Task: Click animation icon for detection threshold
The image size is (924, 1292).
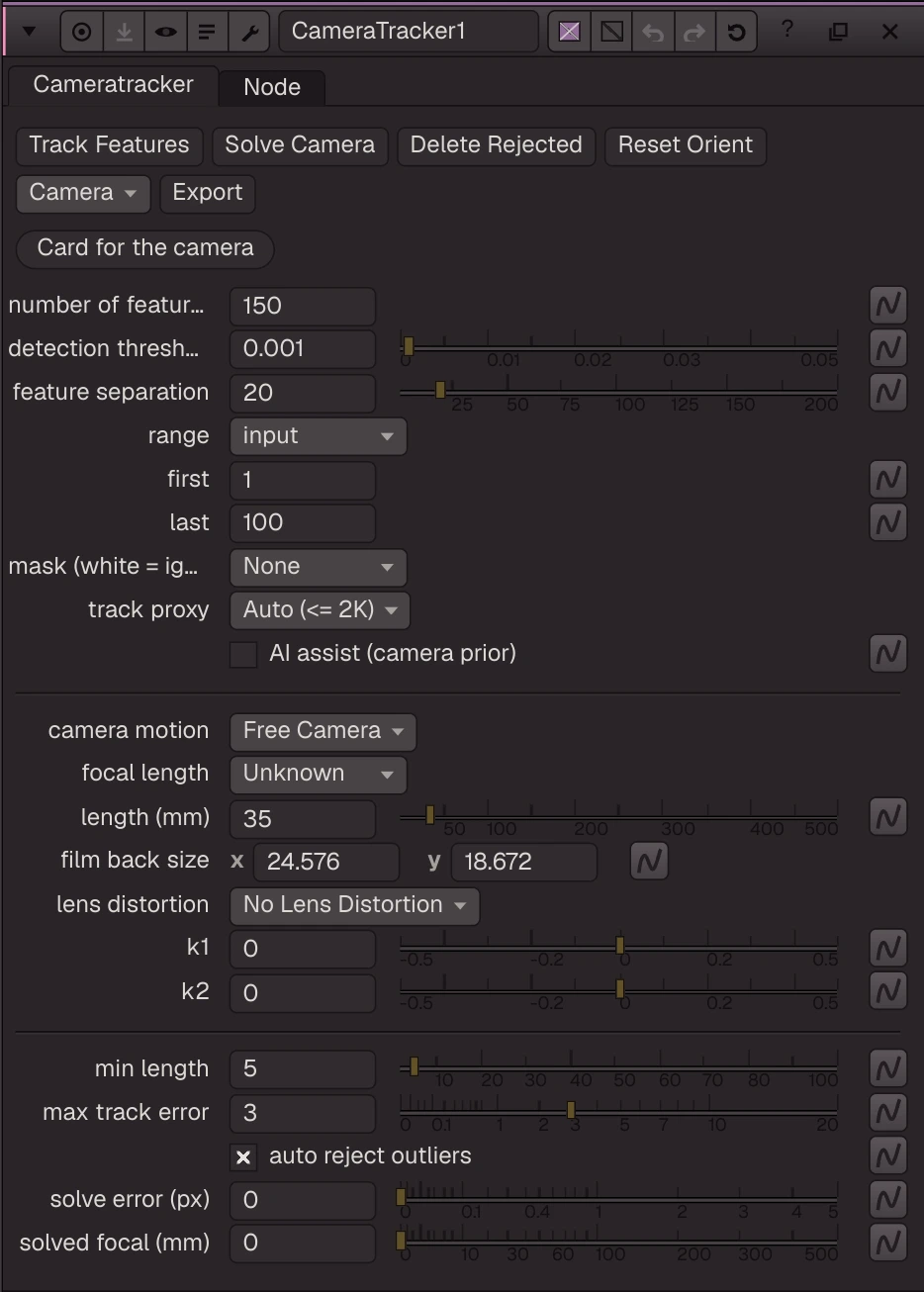Action: click(888, 347)
